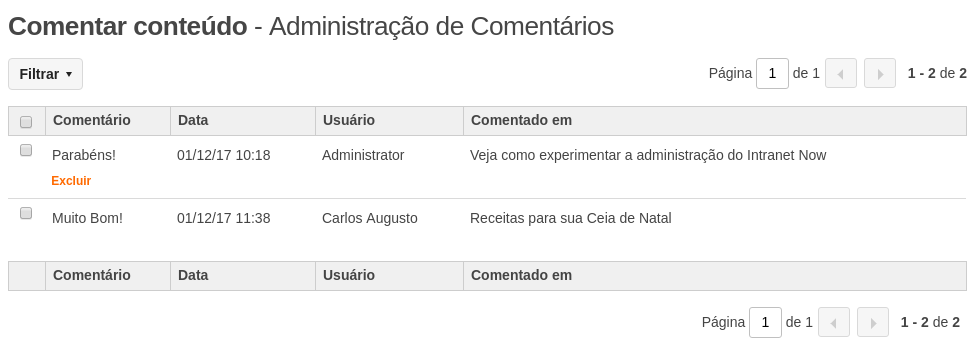Open Receitas para sua Ceia de Natal
This screenshot has width=975, height=363.
pyautogui.click(x=571, y=218)
